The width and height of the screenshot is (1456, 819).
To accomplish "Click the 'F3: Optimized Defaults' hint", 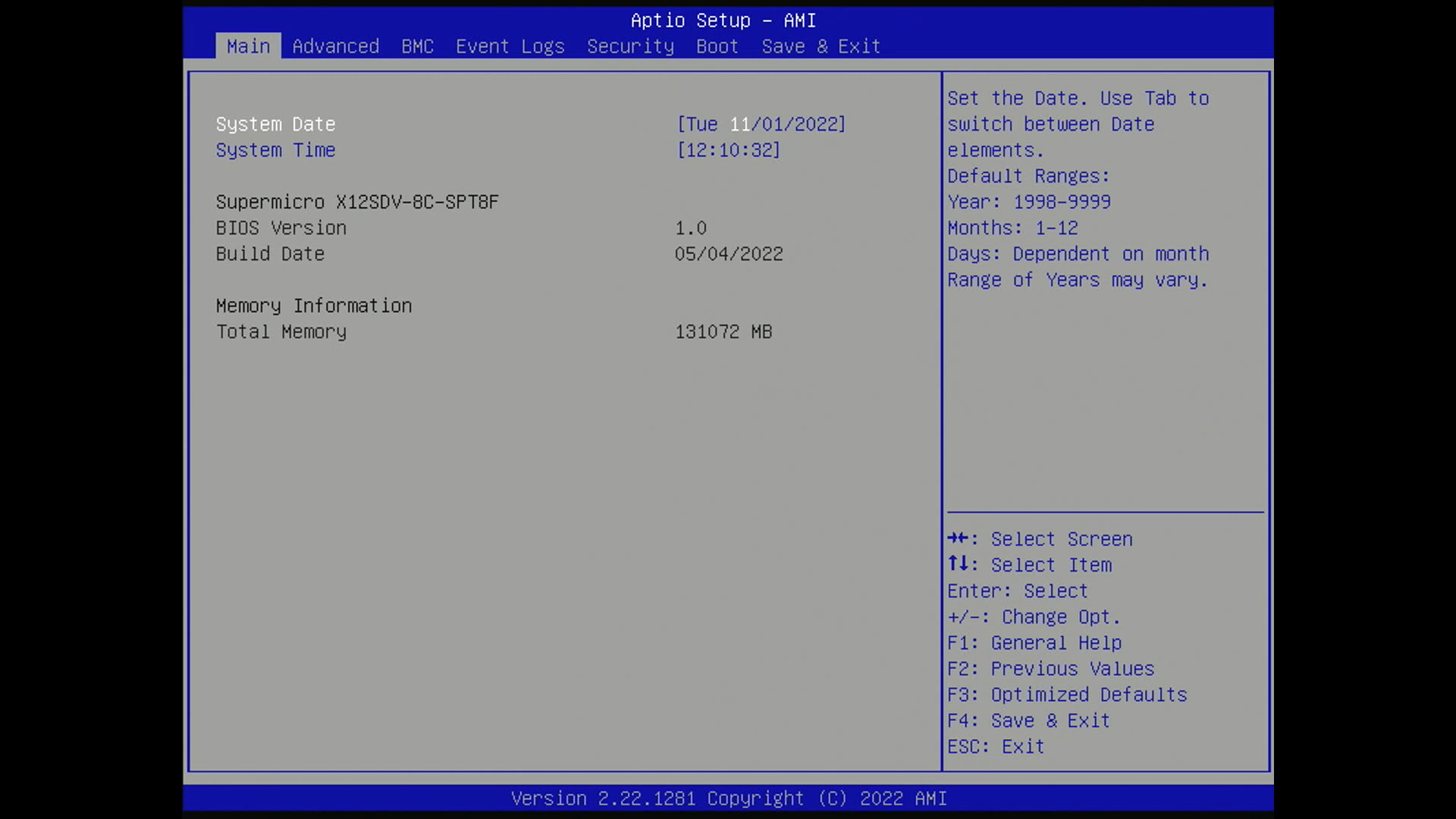I will pos(1066,695).
